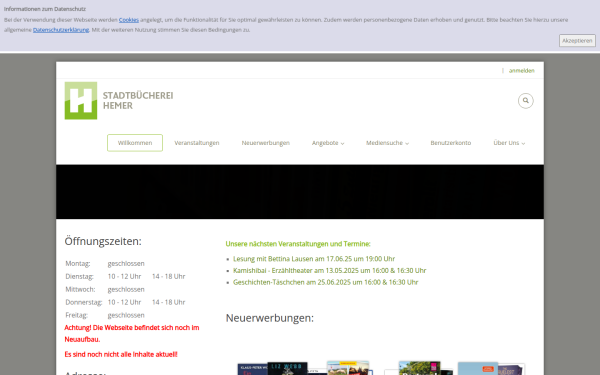Select the Willkommen menu item
Screen dimensions: 600x375
tap(135, 143)
